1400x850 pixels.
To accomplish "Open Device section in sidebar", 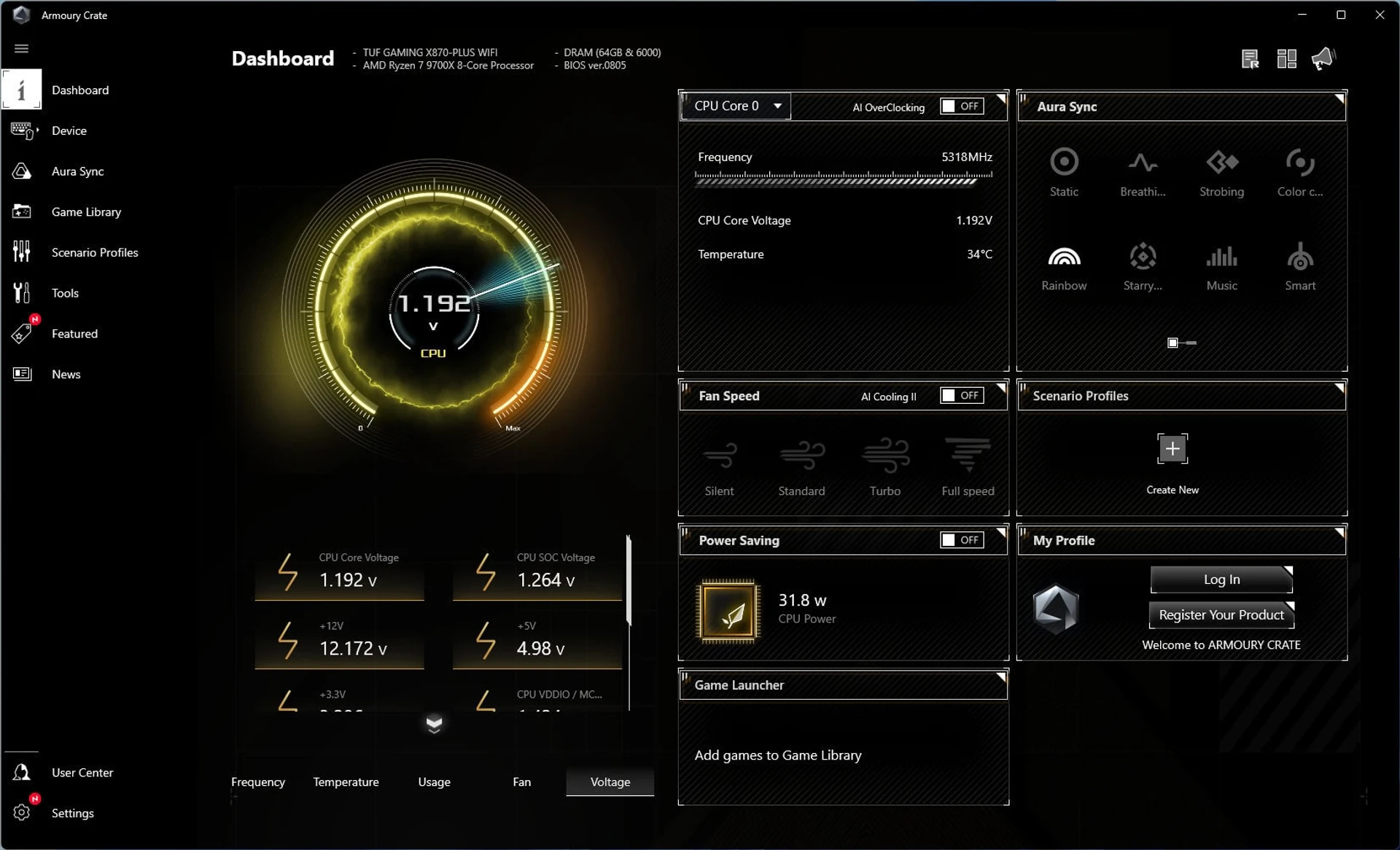I will point(69,130).
